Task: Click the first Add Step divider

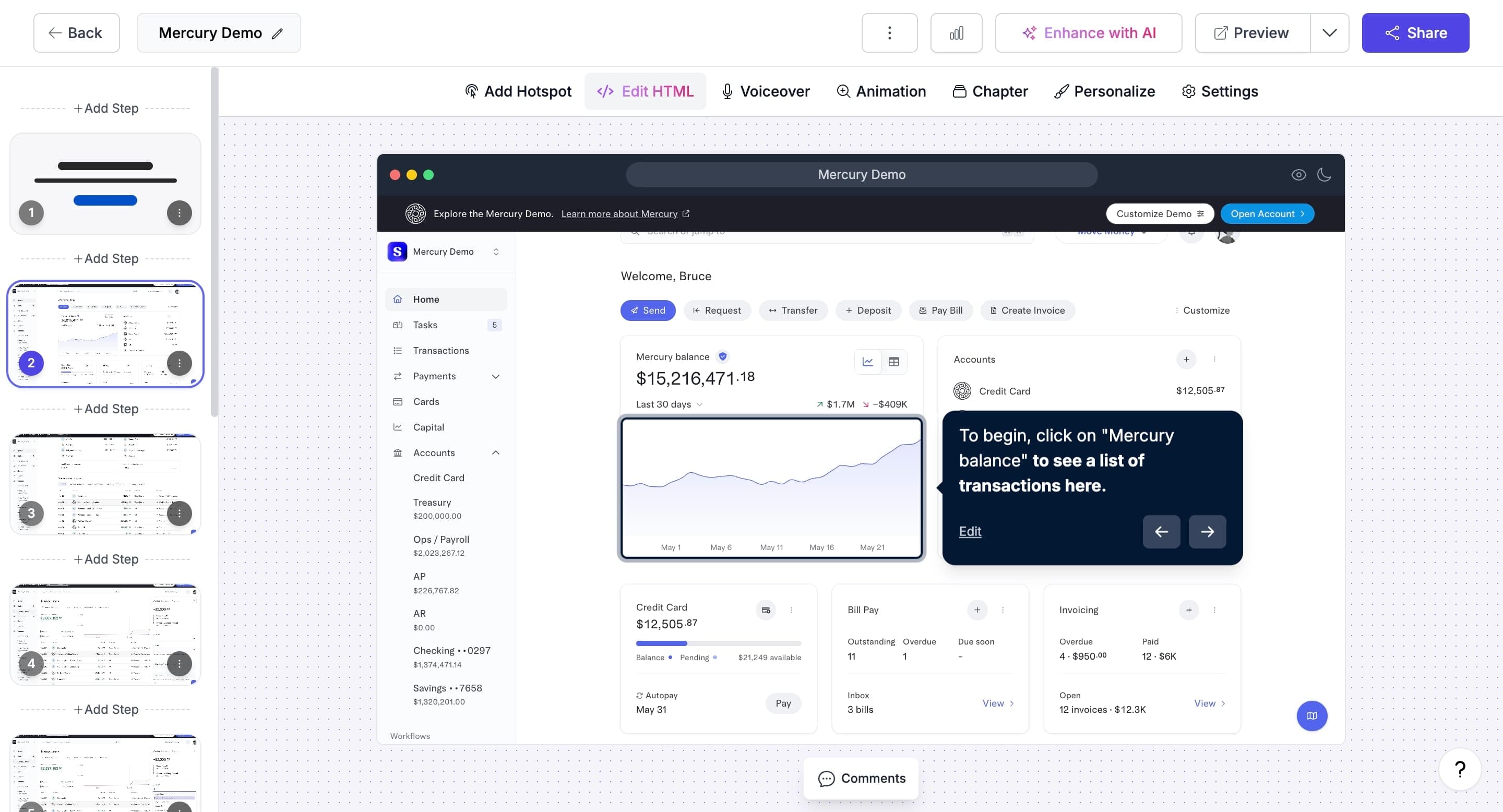Action: (x=105, y=109)
